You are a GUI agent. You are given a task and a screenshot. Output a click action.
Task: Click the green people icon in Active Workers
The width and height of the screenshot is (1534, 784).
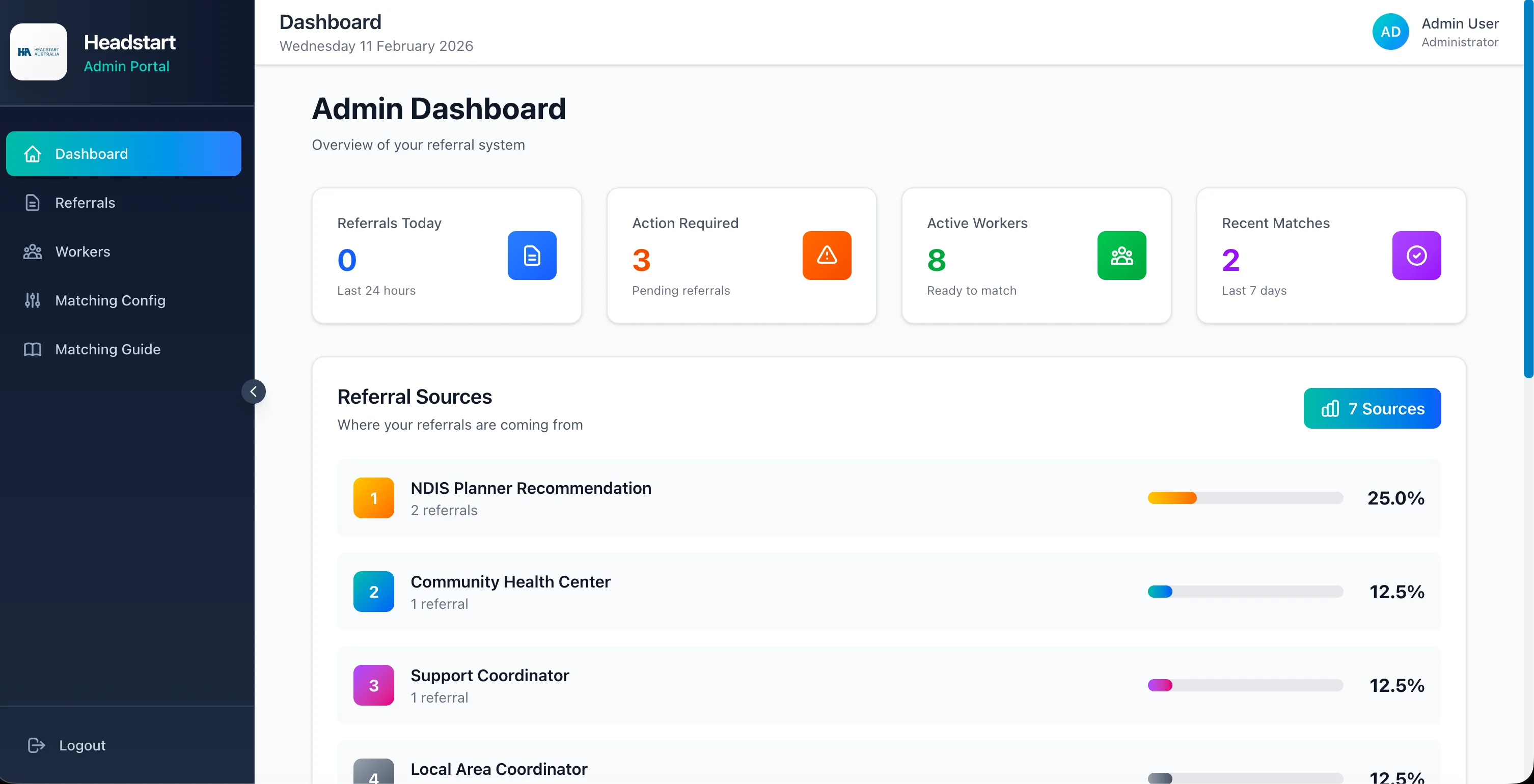[x=1121, y=256]
